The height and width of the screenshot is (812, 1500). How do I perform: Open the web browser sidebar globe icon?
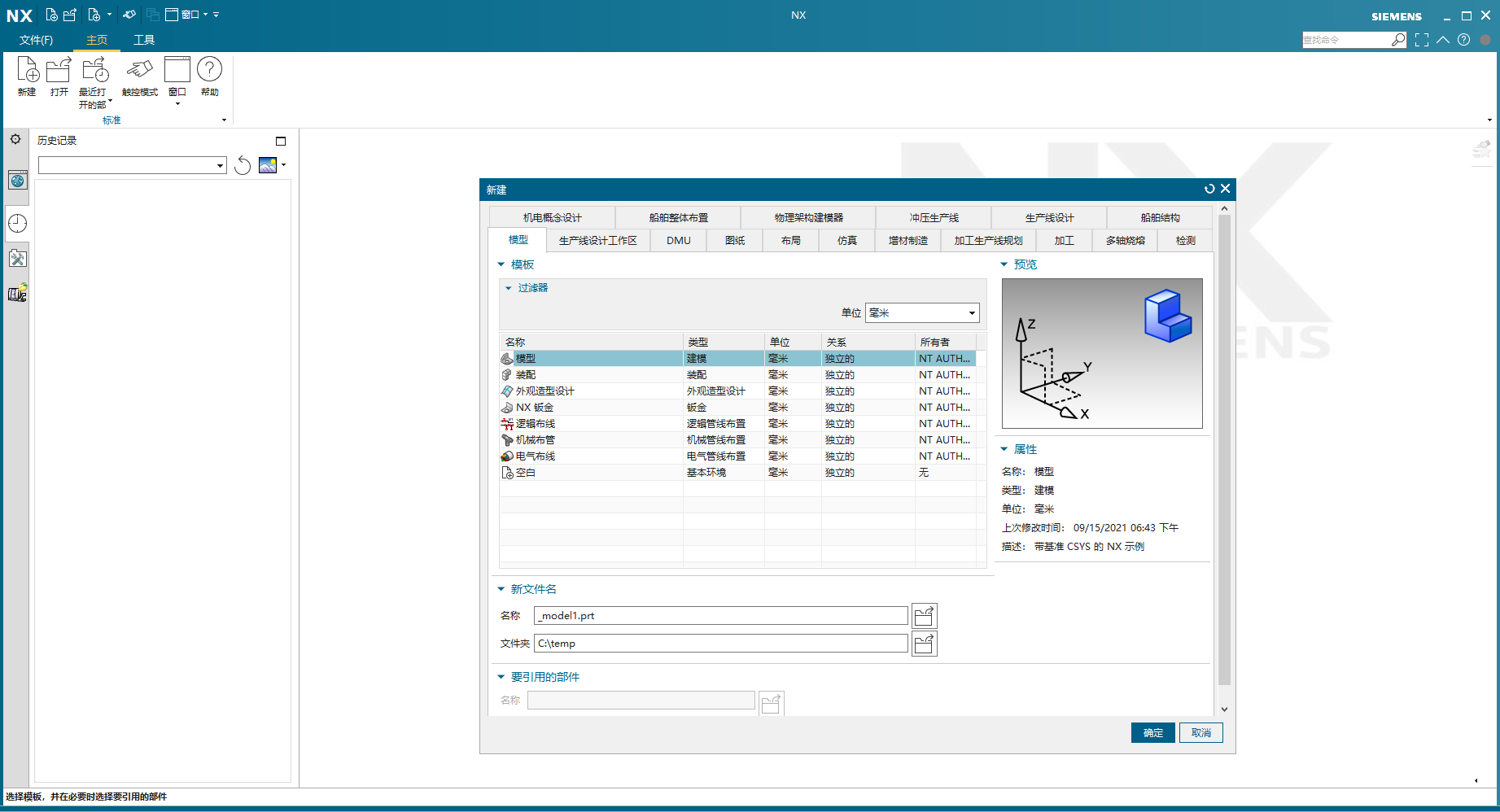[x=17, y=181]
